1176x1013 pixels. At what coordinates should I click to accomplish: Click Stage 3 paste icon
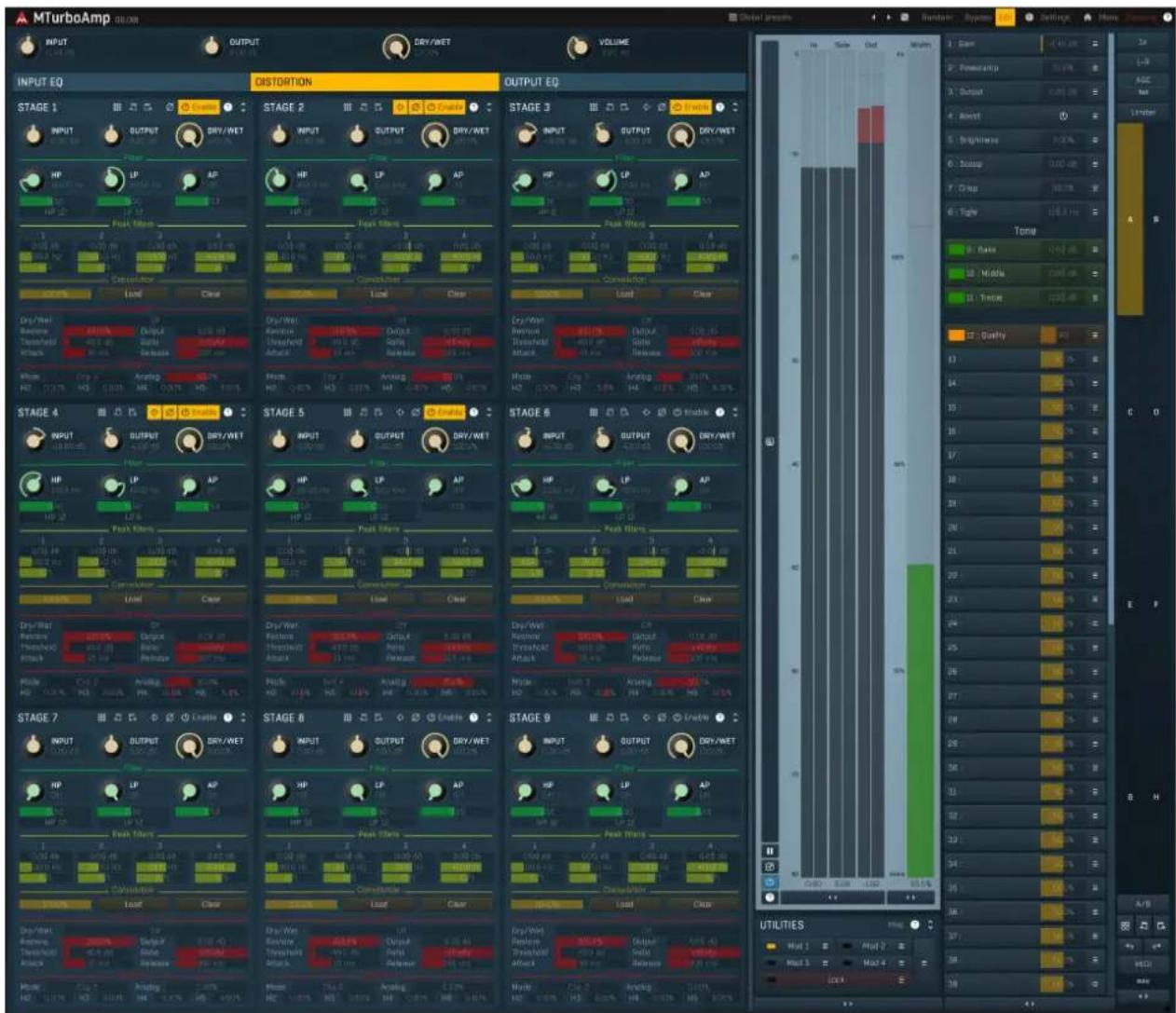(x=624, y=107)
